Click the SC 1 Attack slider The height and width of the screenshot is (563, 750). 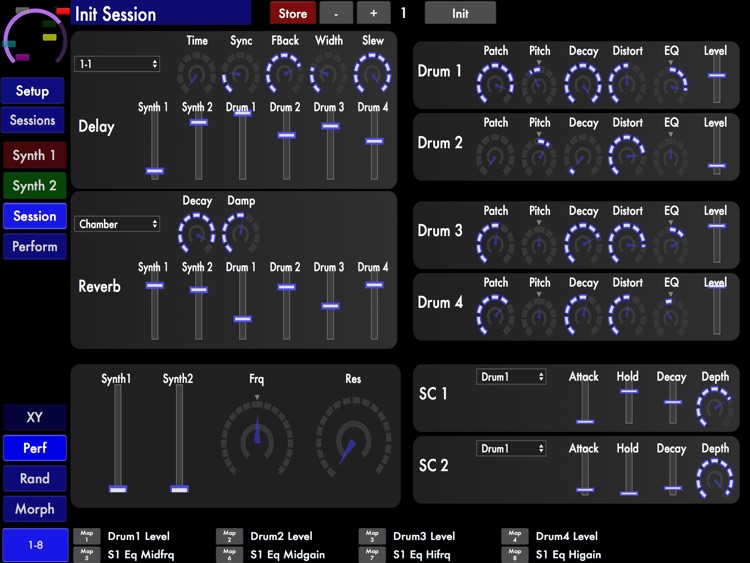585,404
